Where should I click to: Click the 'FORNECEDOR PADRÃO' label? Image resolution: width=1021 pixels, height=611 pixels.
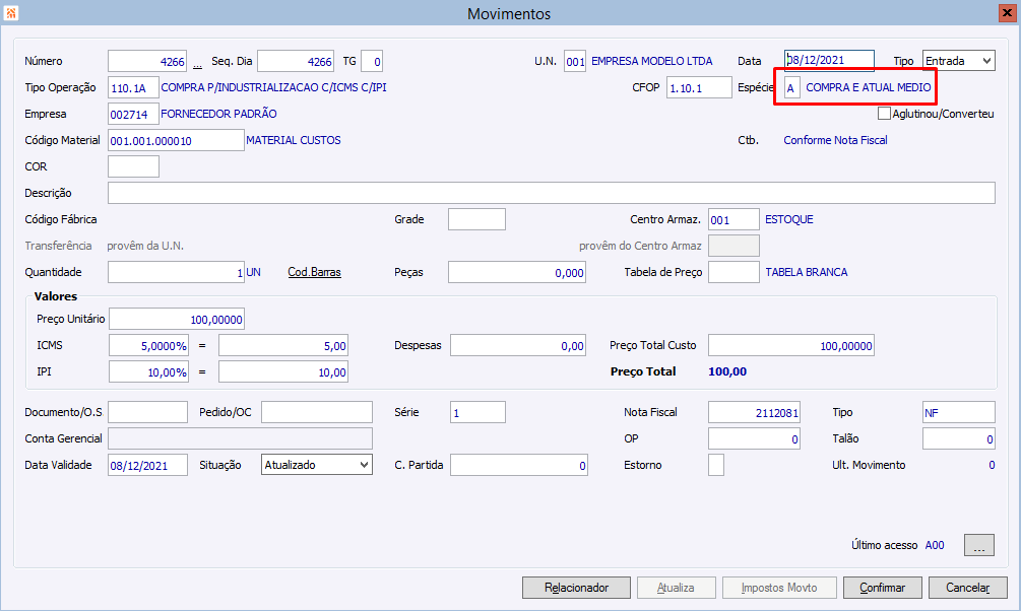219,114
